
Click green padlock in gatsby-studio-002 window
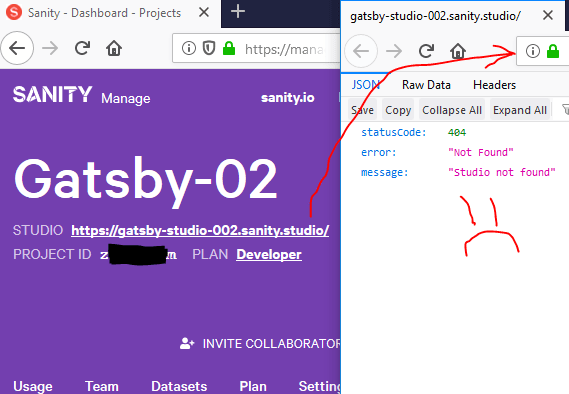(553, 51)
